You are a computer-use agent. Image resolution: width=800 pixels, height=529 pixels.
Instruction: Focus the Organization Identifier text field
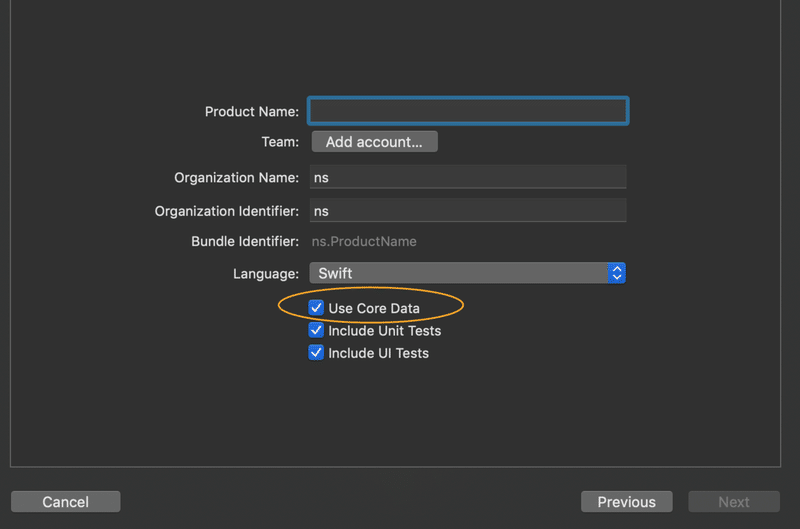pos(468,211)
